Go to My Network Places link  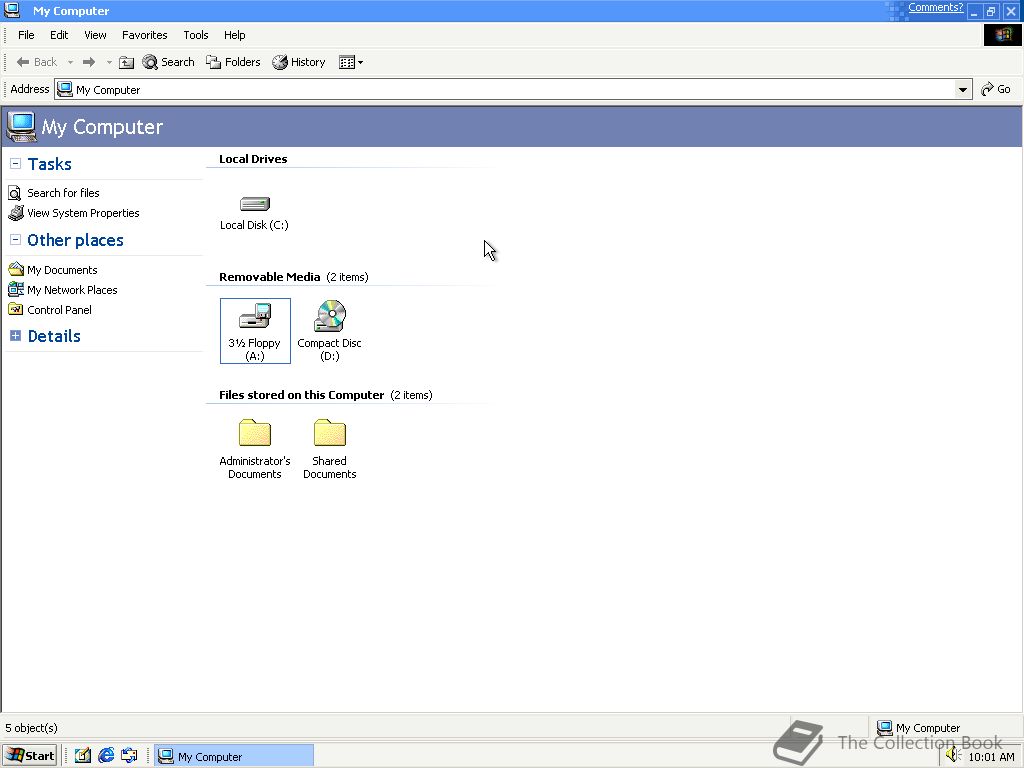coord(72,290)
